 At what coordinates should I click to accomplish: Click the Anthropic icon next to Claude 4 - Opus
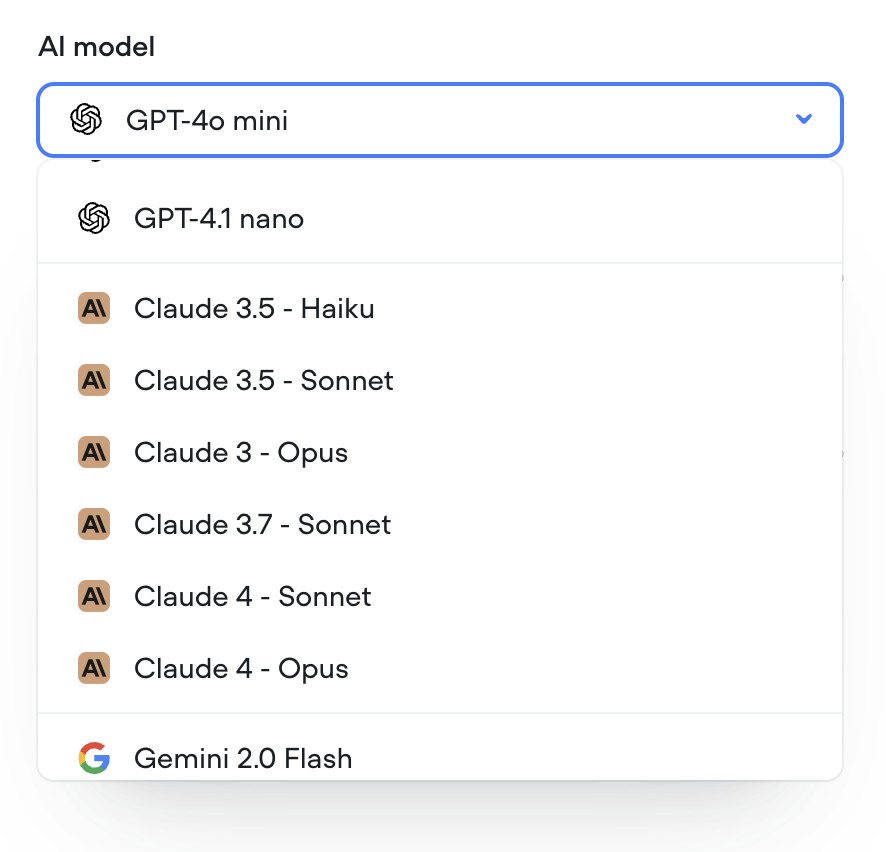pyautogui.click(x=94, y=668)
